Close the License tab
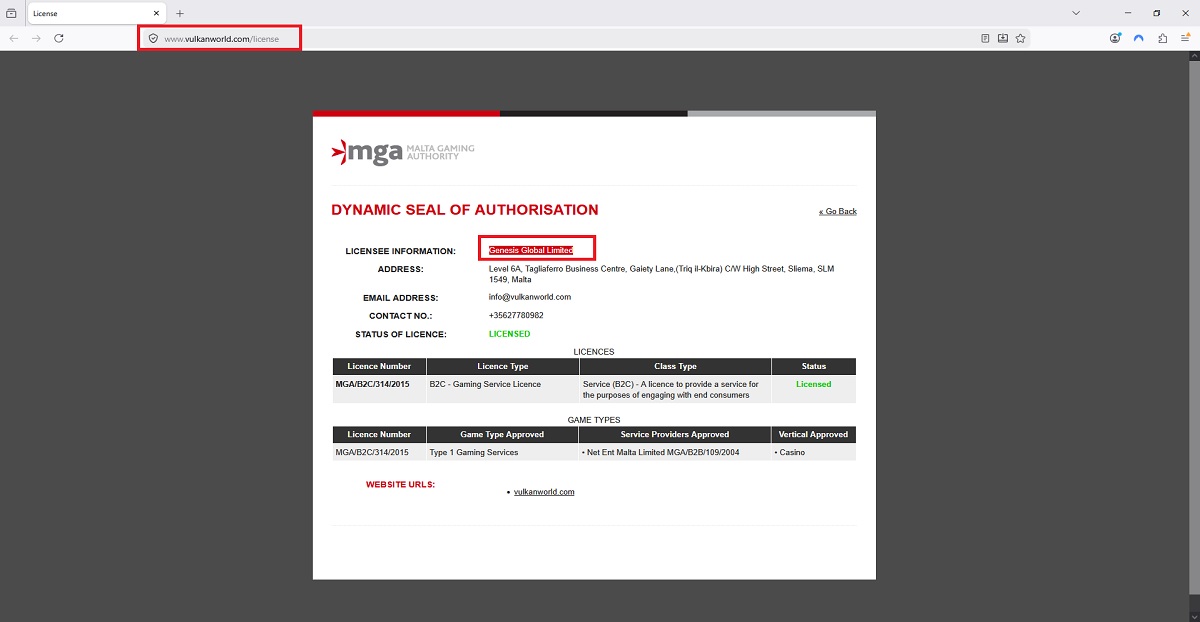 tap(157, 13)
